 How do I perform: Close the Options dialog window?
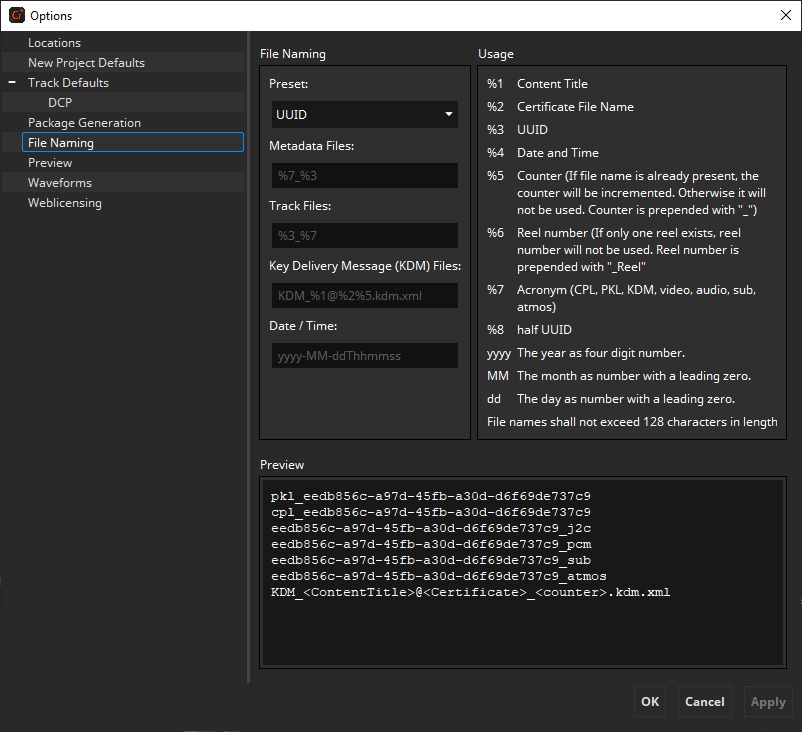pyautogui.click(x=785, y=15)
